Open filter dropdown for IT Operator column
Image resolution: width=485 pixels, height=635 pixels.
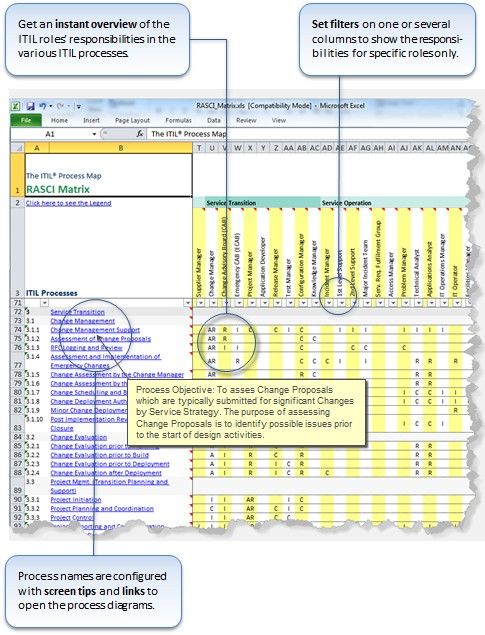(457, 303)
